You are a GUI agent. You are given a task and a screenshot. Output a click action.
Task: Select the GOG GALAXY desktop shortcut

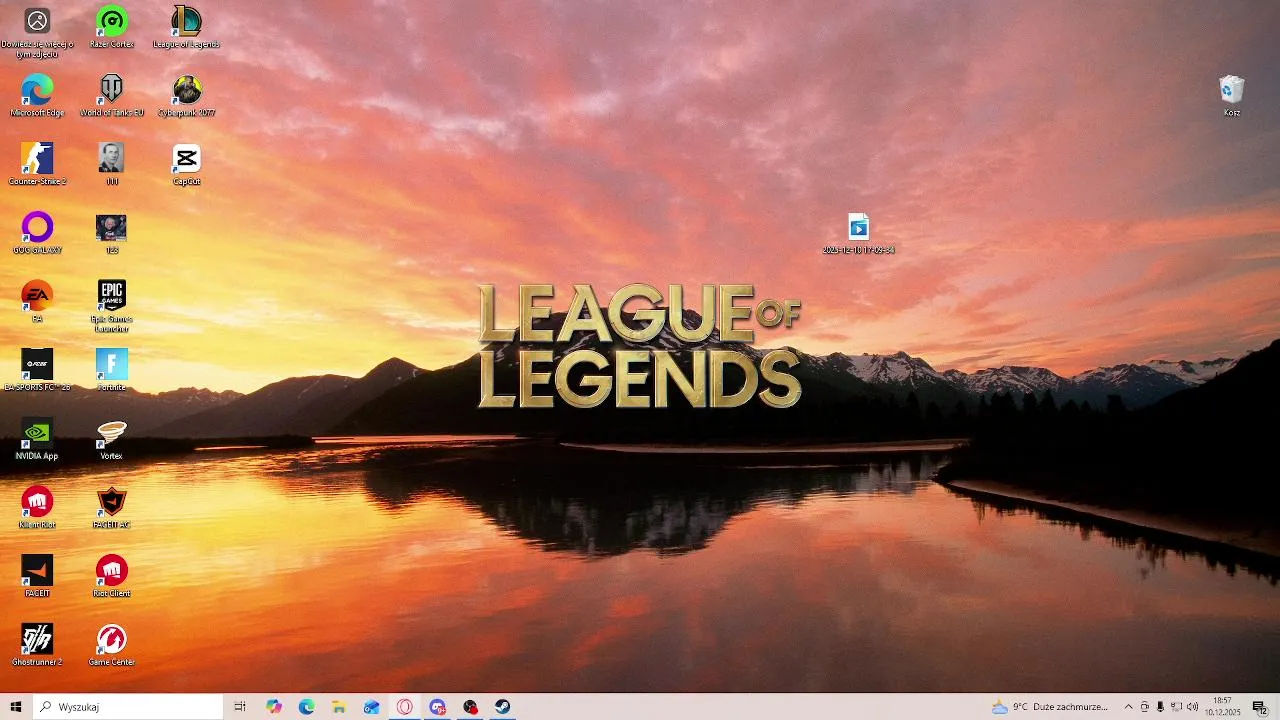tap(37, 233)
